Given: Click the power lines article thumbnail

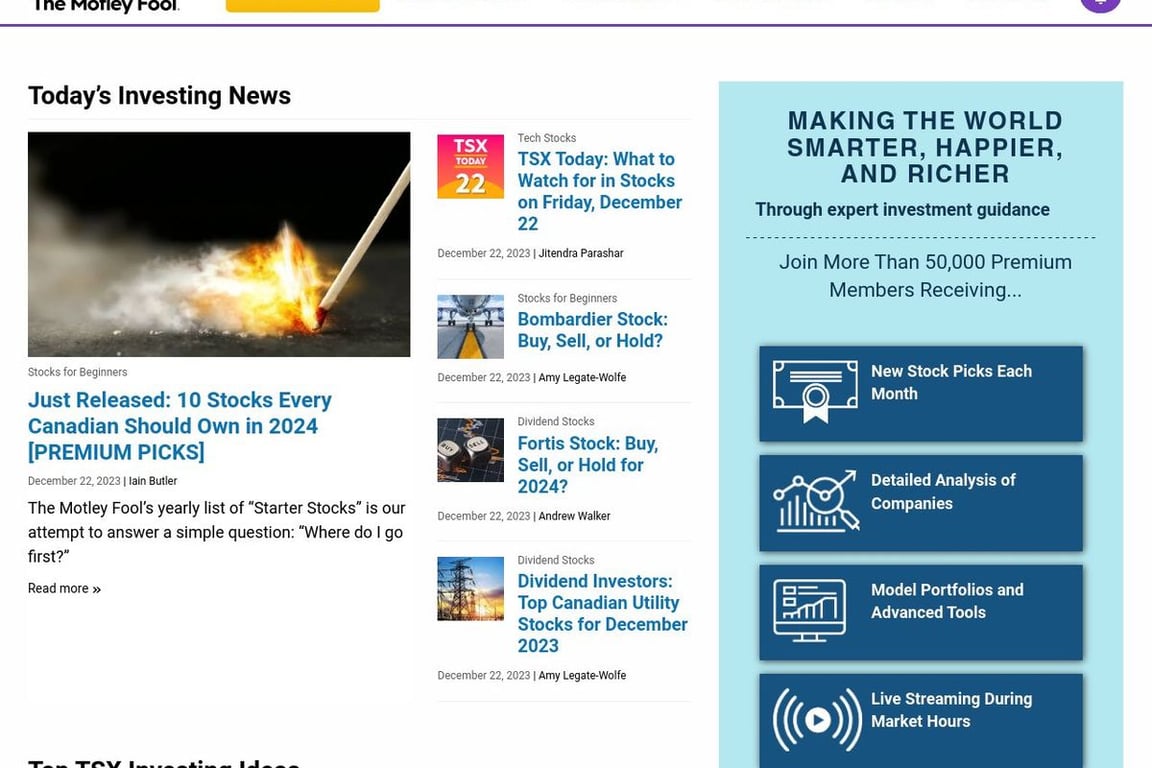Looking at the screenshot, I should 470,588.
